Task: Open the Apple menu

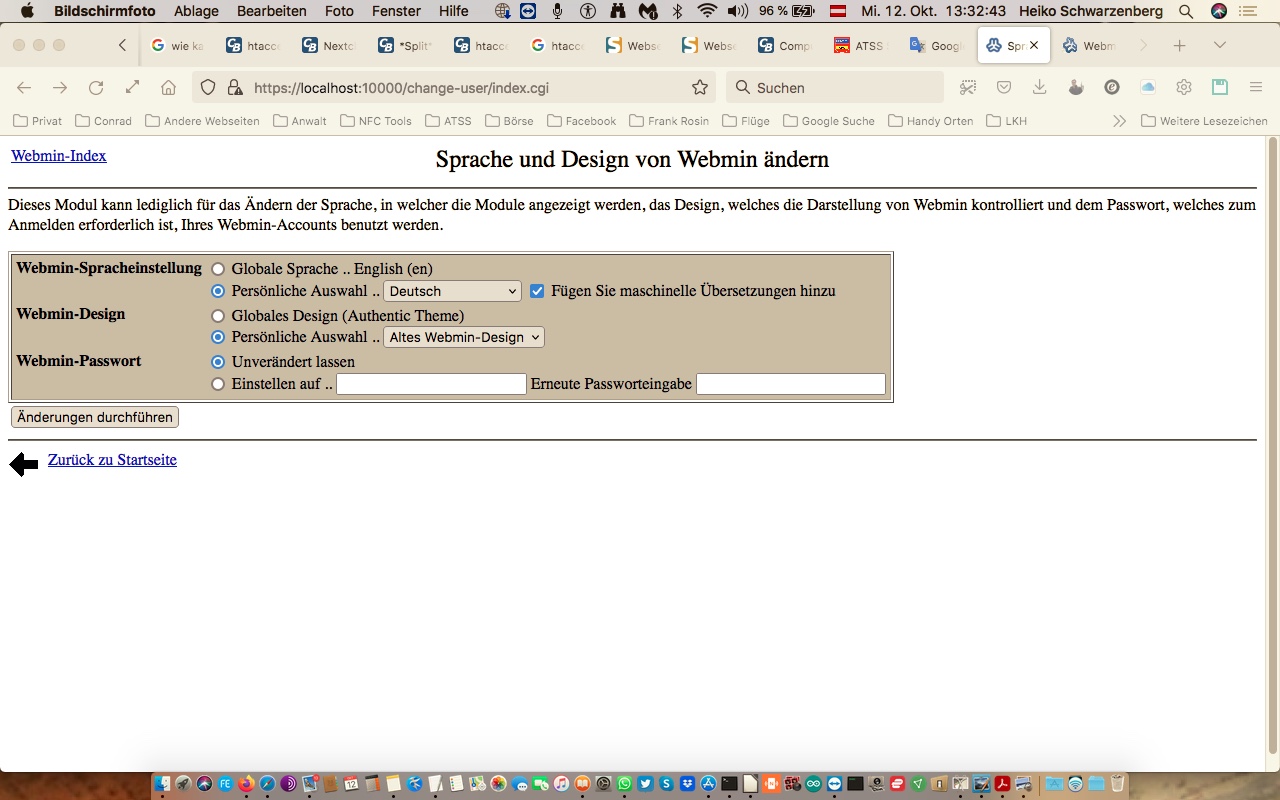Action: click(x=27, y=12)
